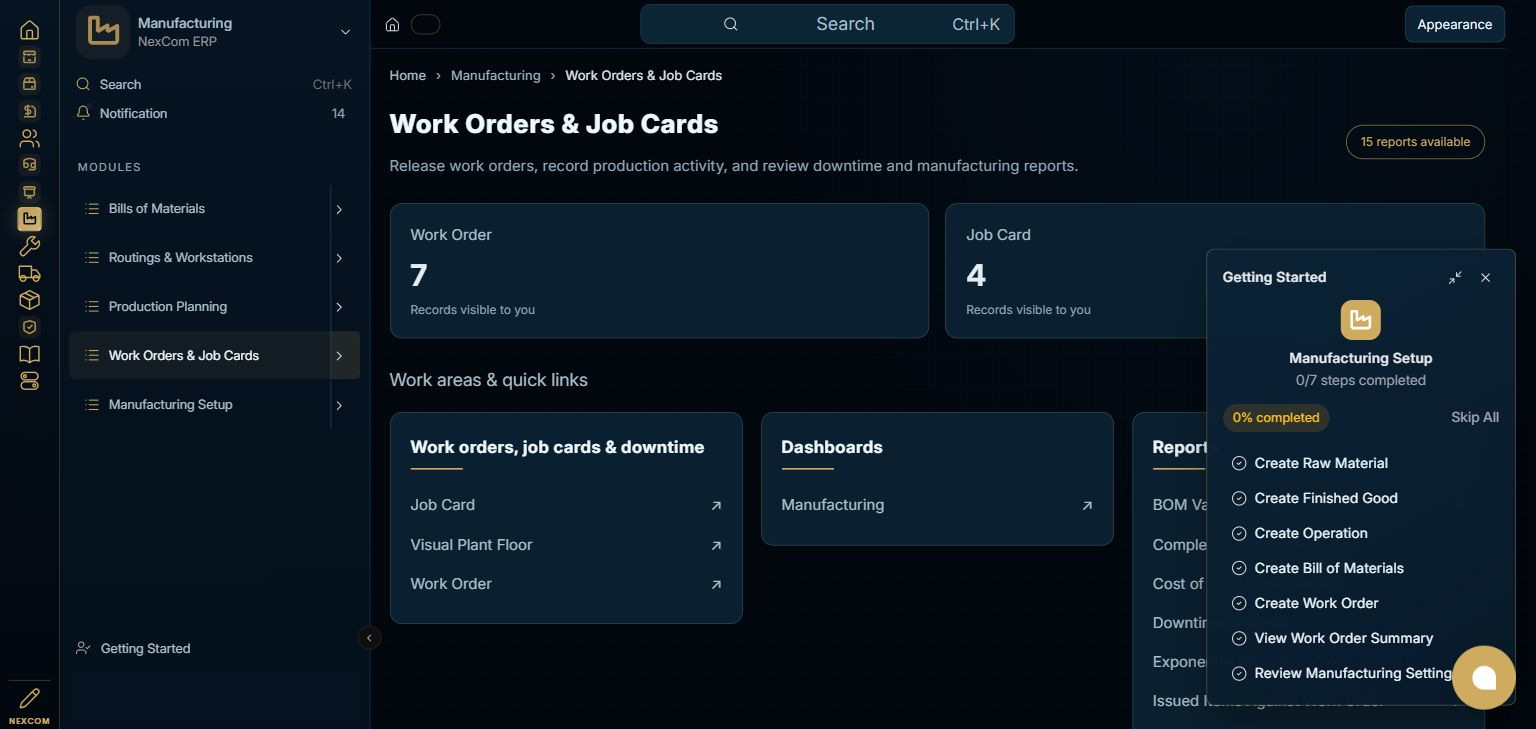Image resolution: width=1536 pixels, height=729 pixels.
Task: Open the Notification item in the sidebar
Action: click(214, 114)
